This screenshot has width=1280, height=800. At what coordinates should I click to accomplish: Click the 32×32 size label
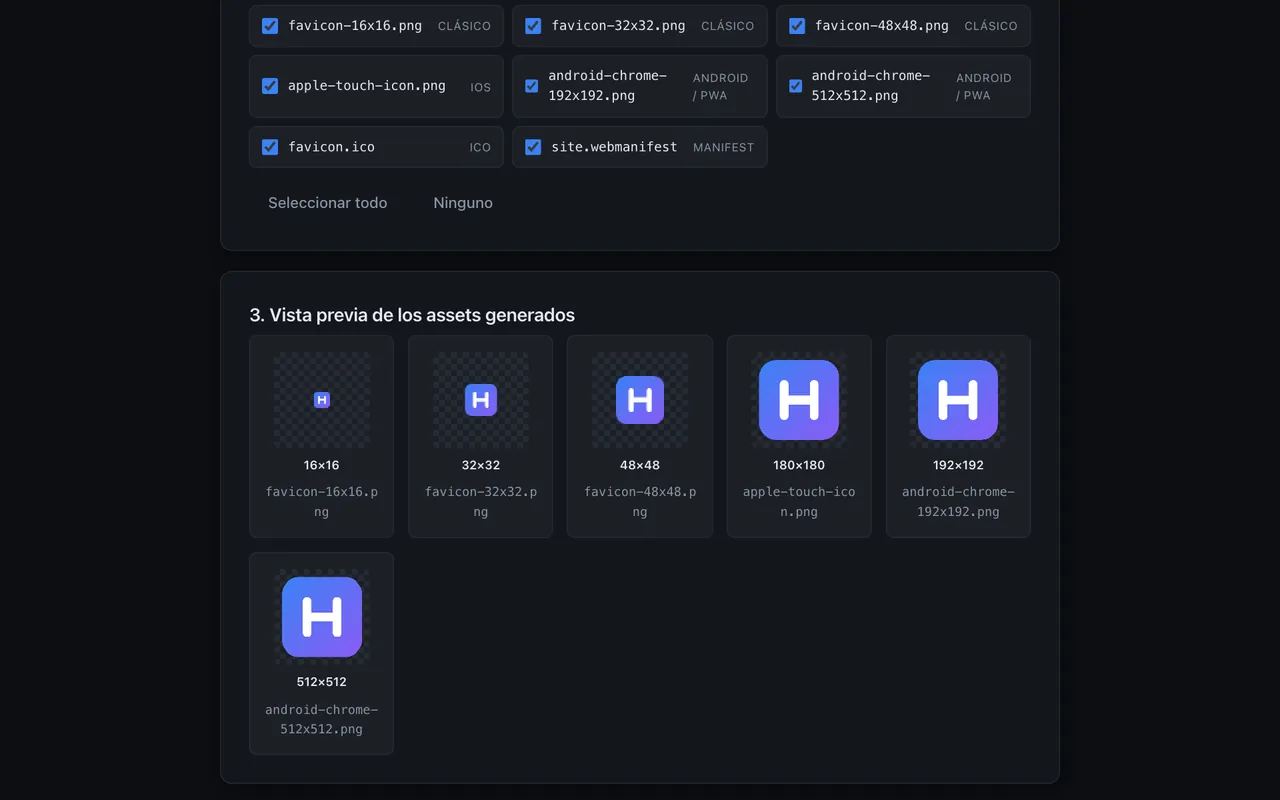pyautogui.click(x=481, y=465)
